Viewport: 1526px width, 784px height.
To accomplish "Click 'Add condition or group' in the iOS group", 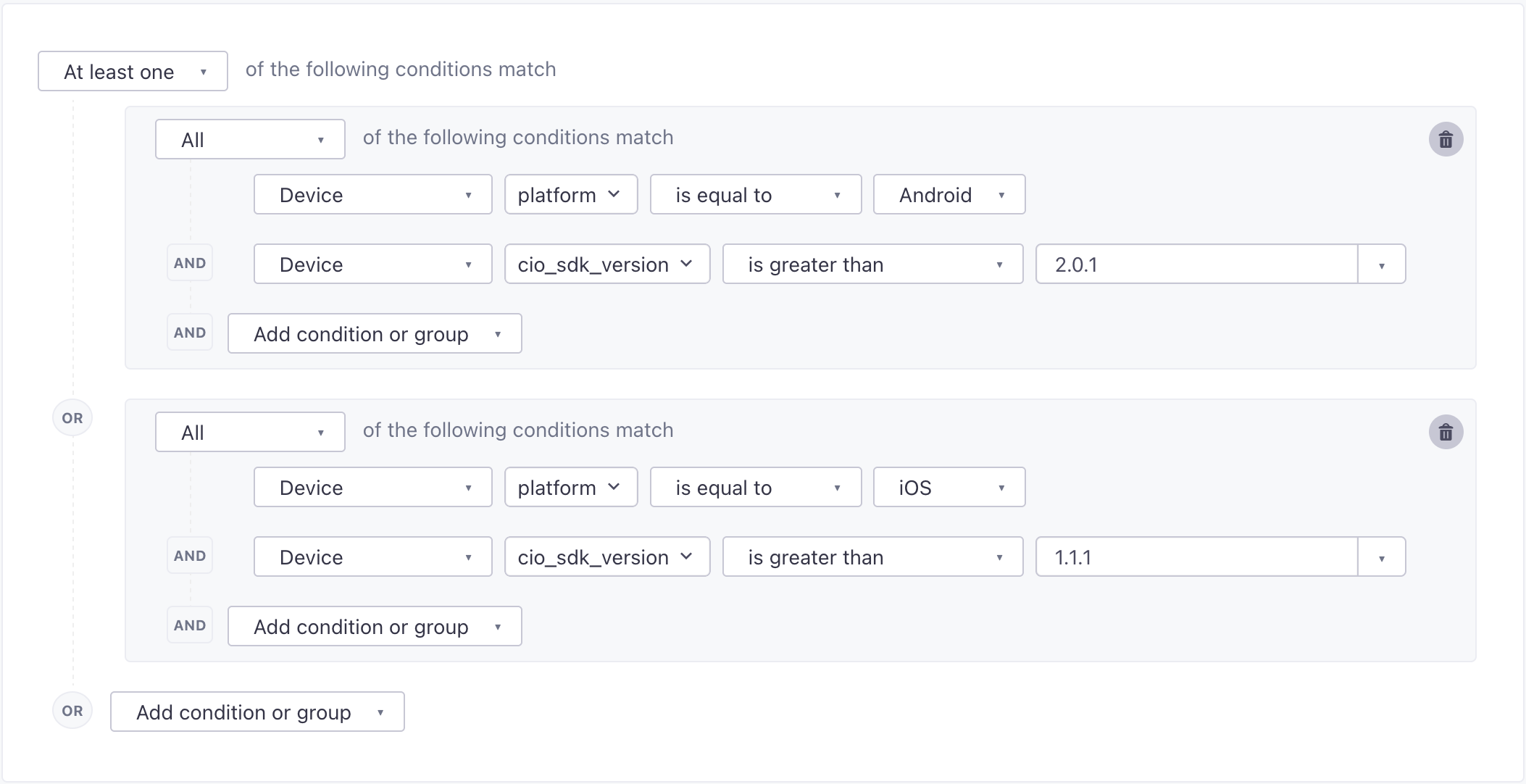I will tap(374, 626).
